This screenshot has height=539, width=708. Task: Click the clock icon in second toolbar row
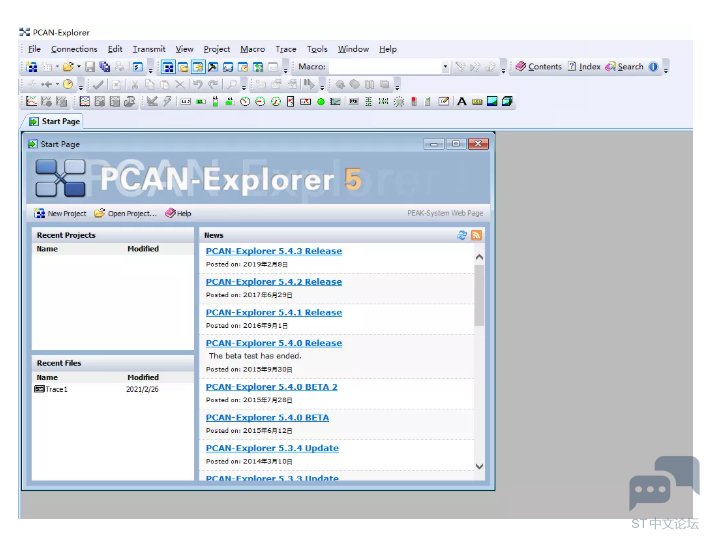coord(68,84)
